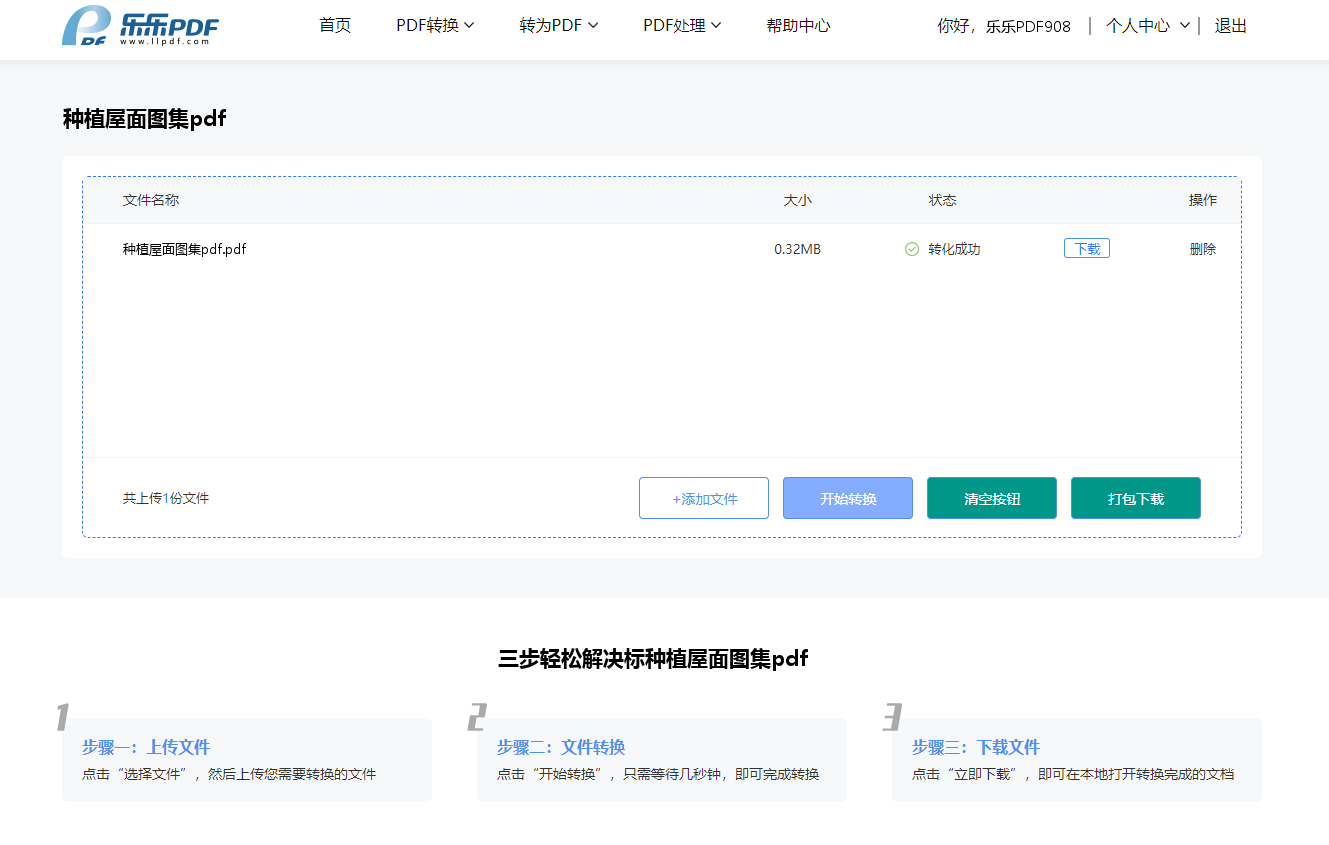Image resolution: width=1329 pixels, height=845 pixels.
Task: Download the converted 种植屋面图集pdf file
Action: [1087, 249]
